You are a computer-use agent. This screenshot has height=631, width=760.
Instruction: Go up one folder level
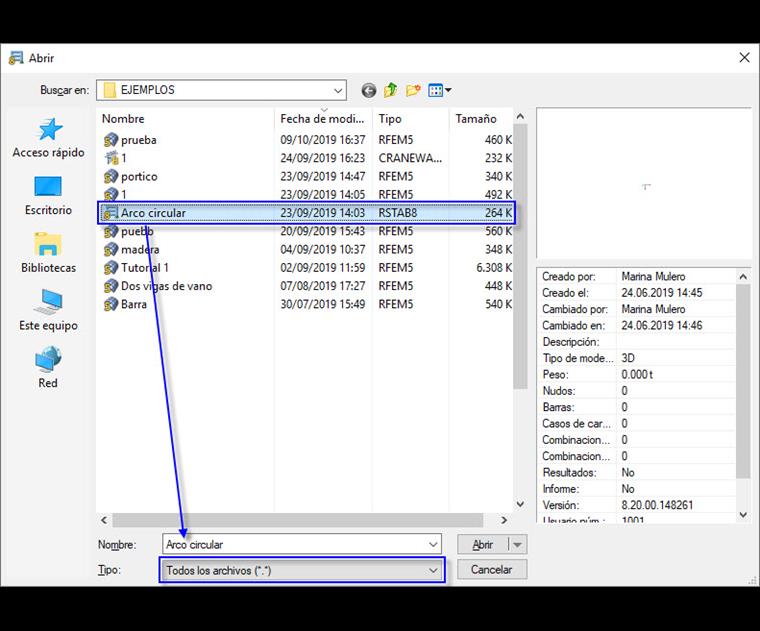(x=391, y=90)
